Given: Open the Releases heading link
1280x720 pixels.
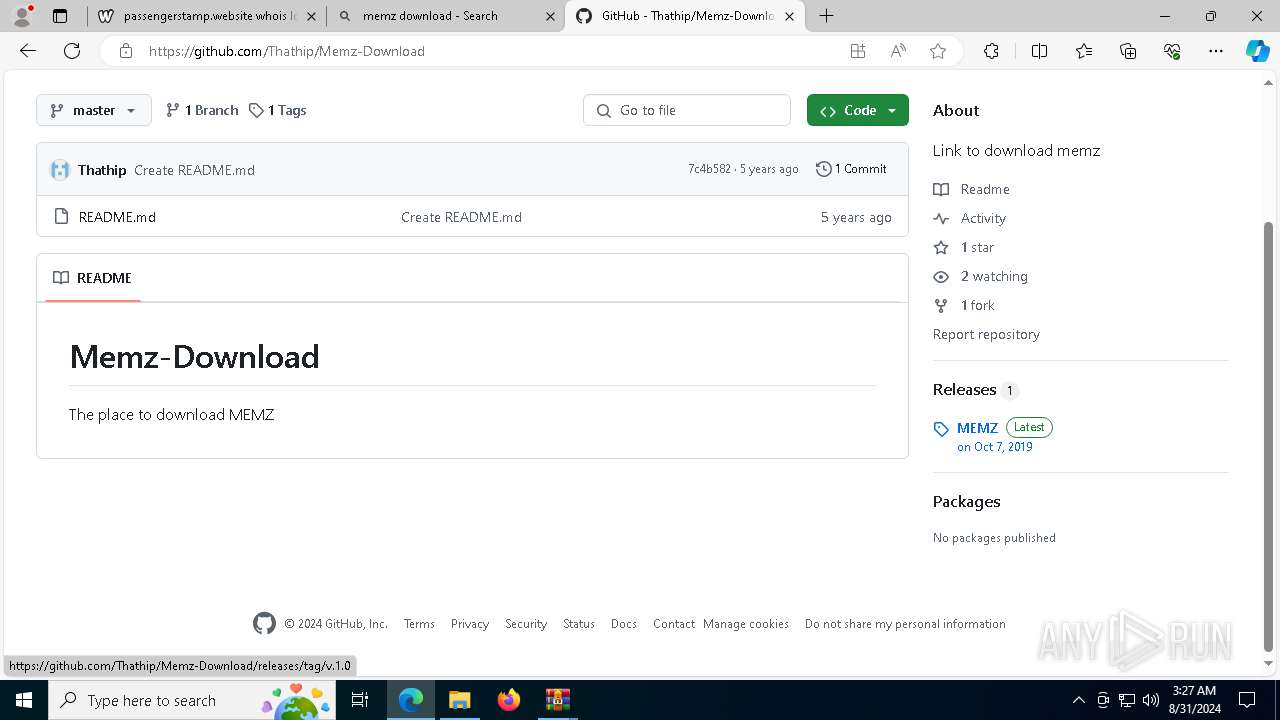Looking at the screenshot, I should pos(975,390).
